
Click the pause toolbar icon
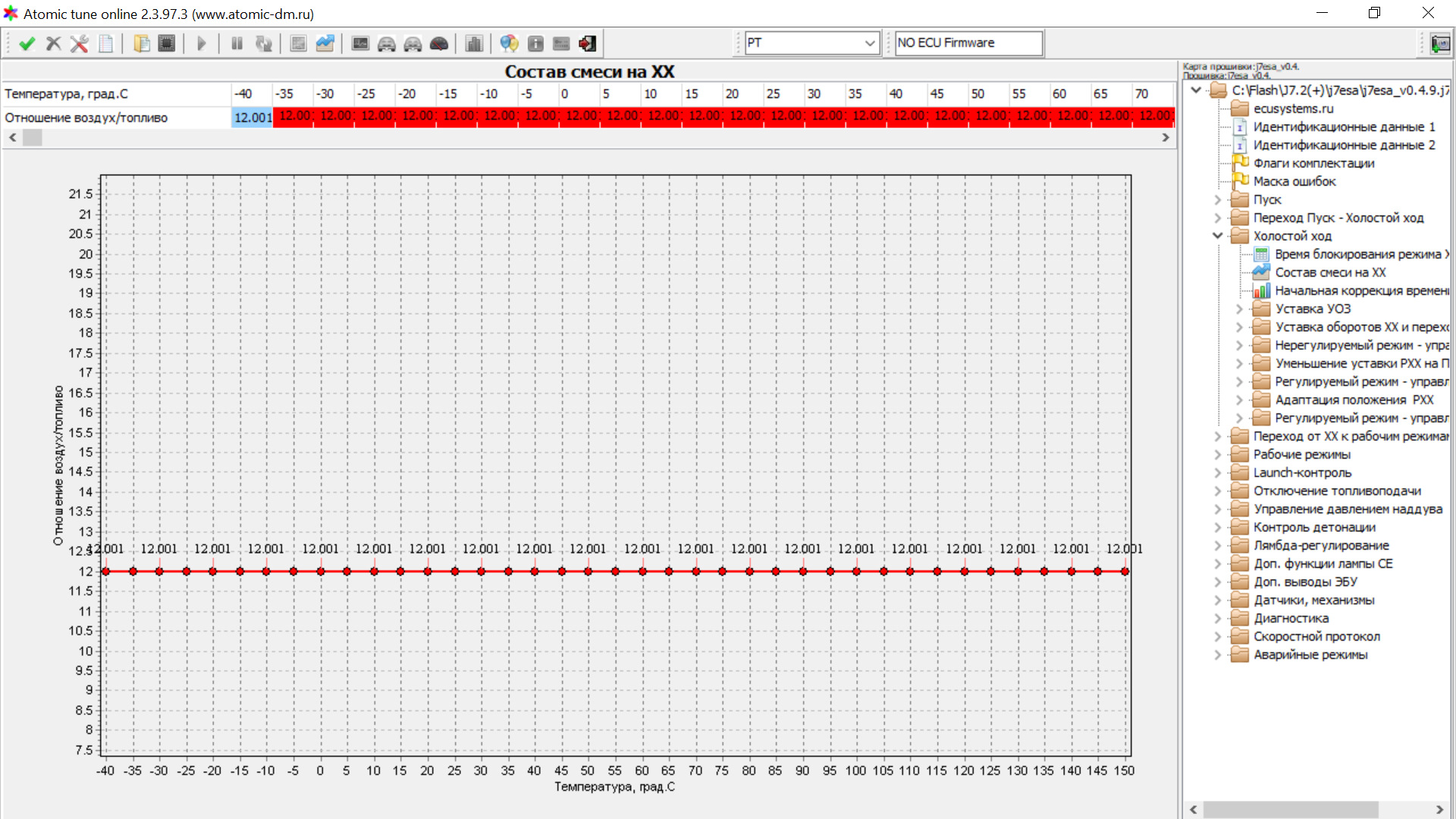237,43
